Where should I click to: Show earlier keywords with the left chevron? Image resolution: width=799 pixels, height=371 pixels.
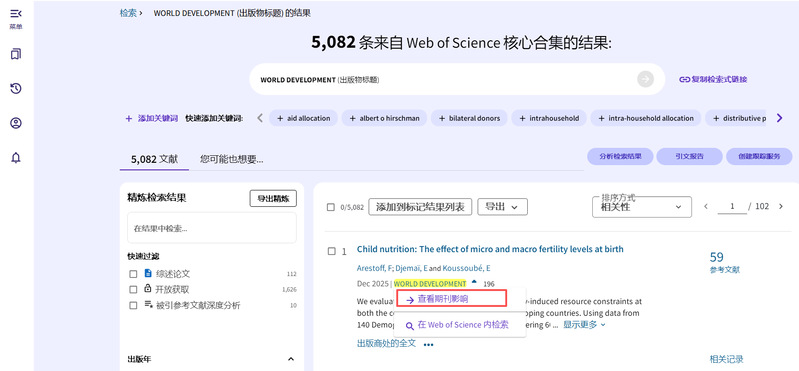tap(260, 118)
